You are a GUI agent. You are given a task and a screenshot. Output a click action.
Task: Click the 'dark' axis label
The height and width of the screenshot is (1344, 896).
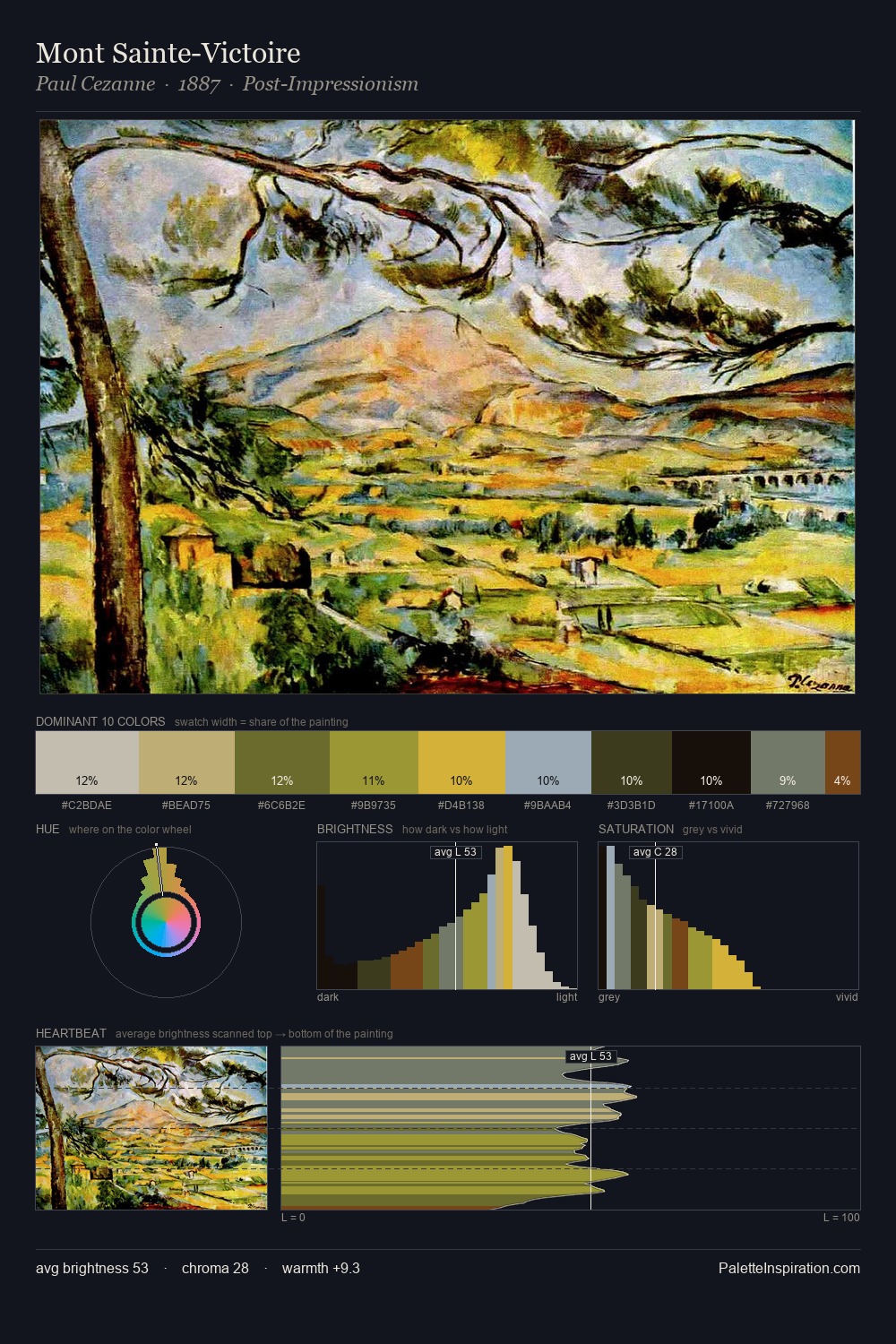coord(328,997)
